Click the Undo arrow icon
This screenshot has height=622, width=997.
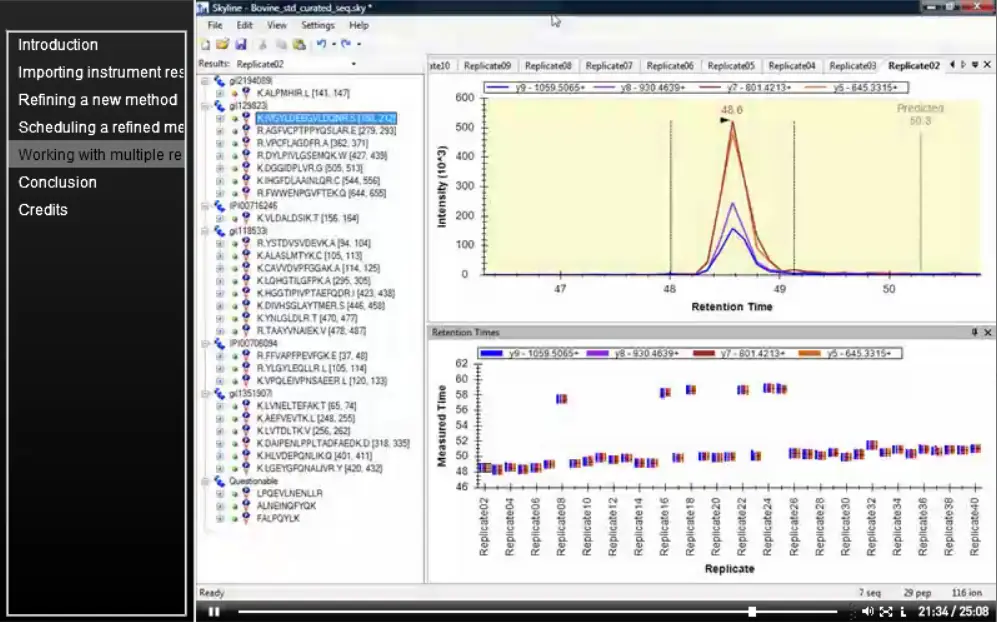tap(322, 44)
